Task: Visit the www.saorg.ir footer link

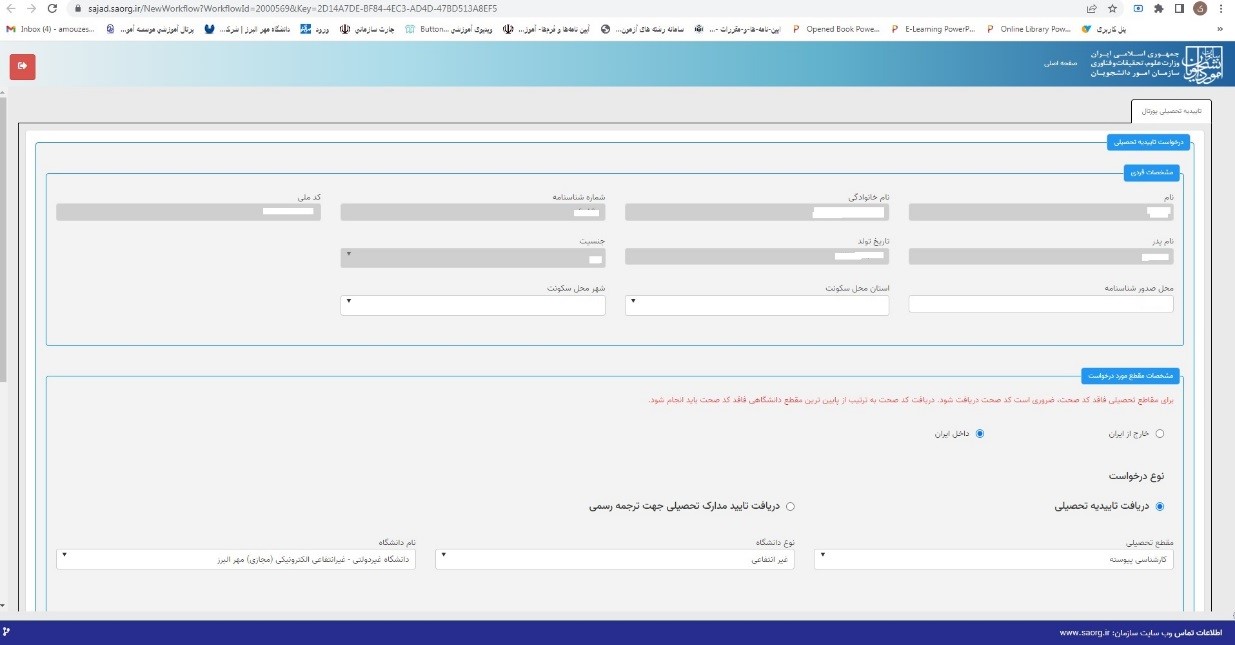Action: pos(1084,633)
